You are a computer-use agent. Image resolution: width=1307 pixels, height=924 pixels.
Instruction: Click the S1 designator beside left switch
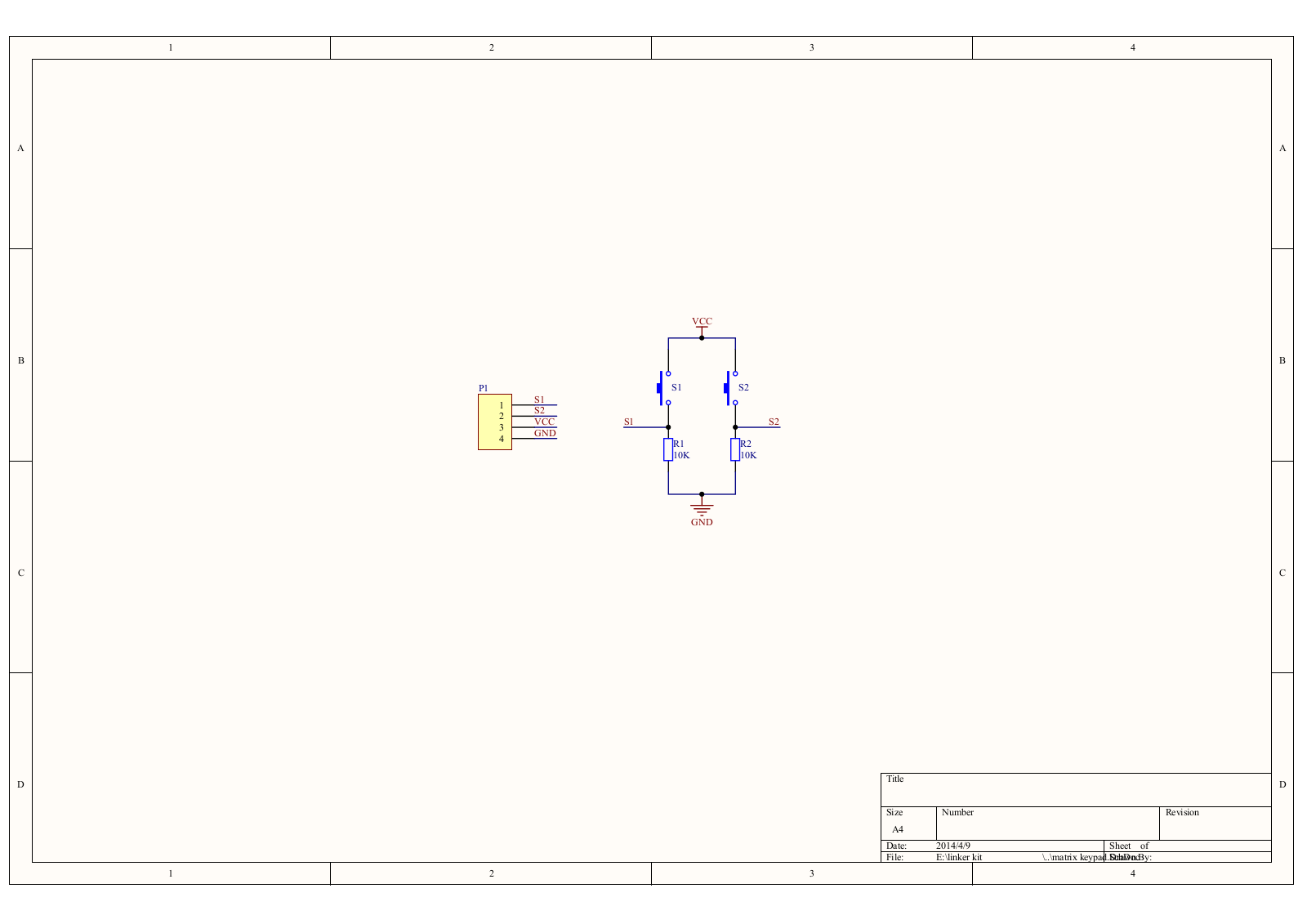(x=676, y=387)
